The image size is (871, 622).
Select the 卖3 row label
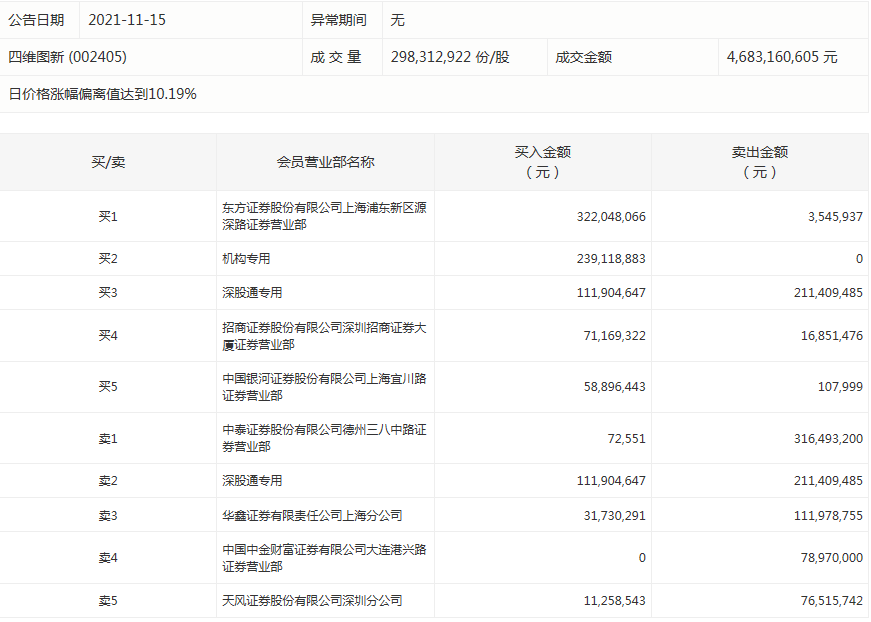click(x=108, y=516)
